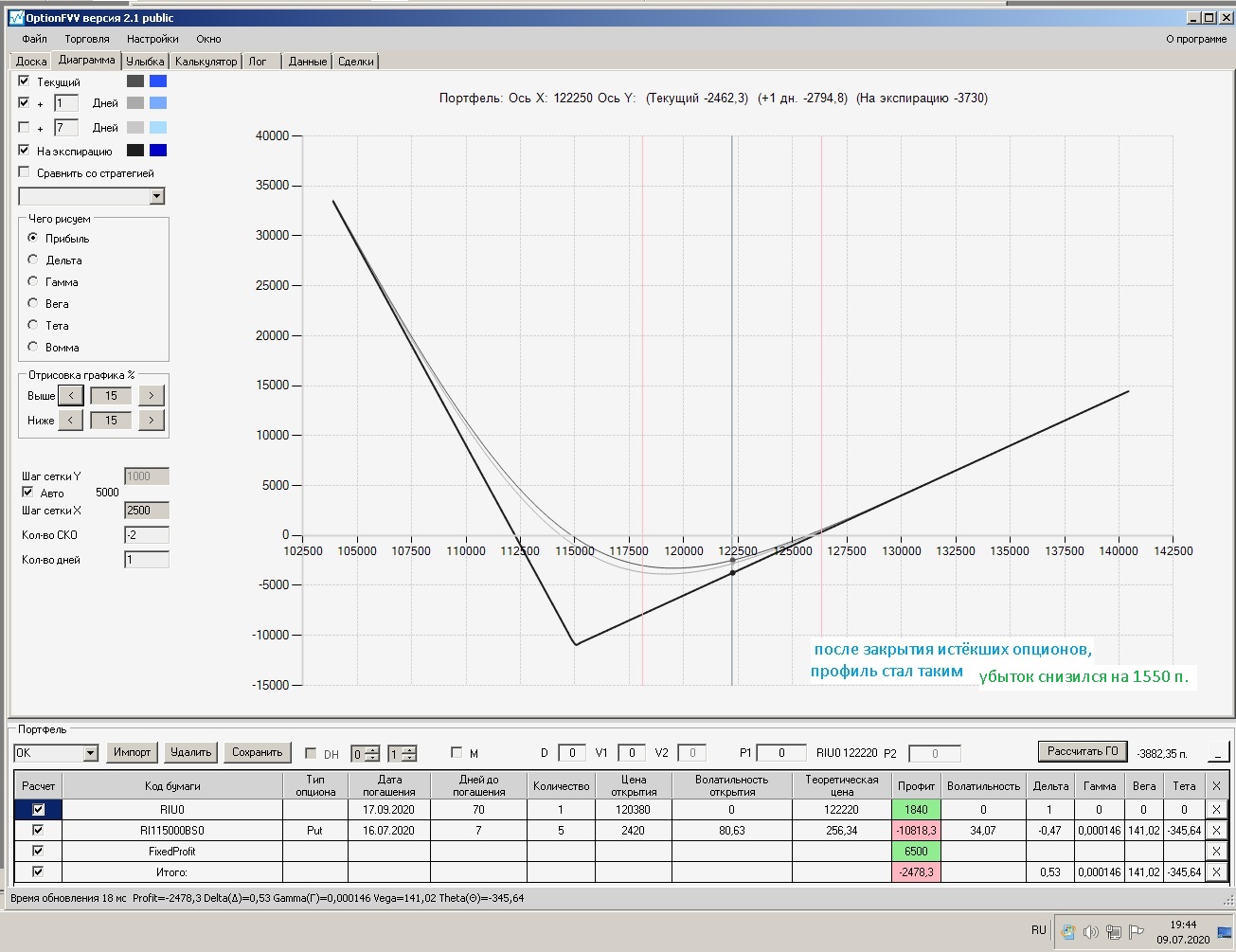
Task: Increase the Ниже percent with right arrow
Action: coord(152,420)
